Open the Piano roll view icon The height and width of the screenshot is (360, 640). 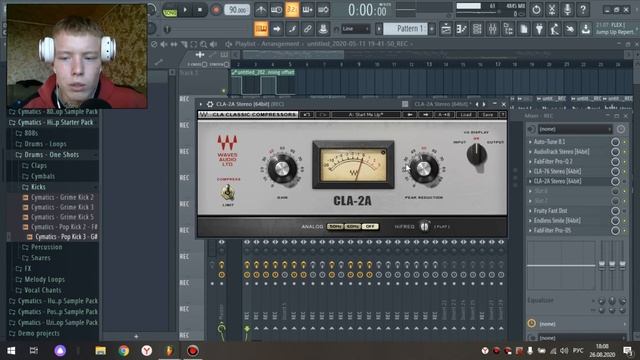click(462, 29)
